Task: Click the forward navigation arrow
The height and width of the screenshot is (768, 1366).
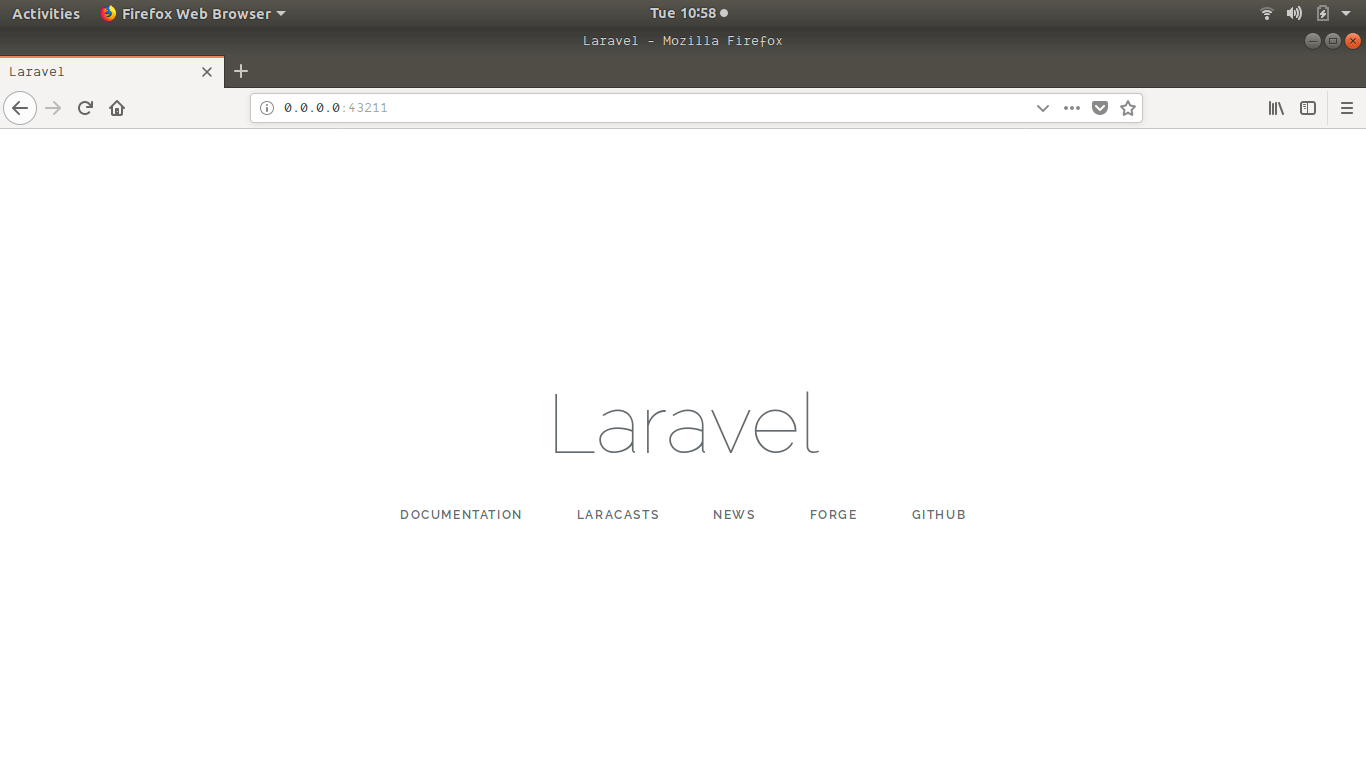Action: click(x=54, y=108)
